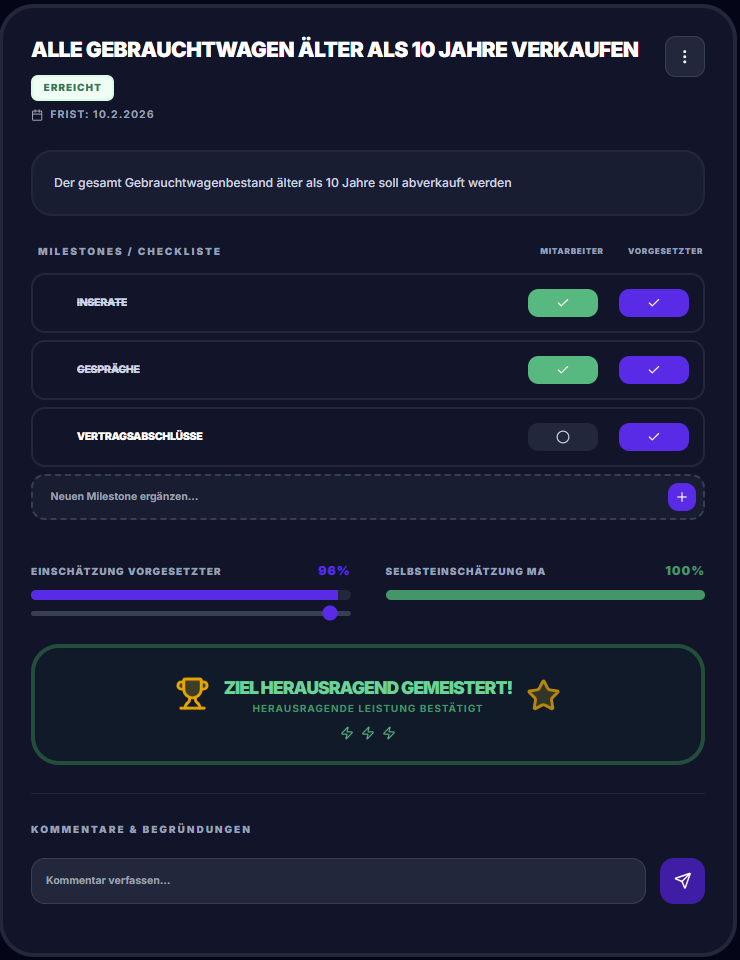Click the star icon in achievement banner
Viewport: 740px width, 960px height.
point(543,695)
